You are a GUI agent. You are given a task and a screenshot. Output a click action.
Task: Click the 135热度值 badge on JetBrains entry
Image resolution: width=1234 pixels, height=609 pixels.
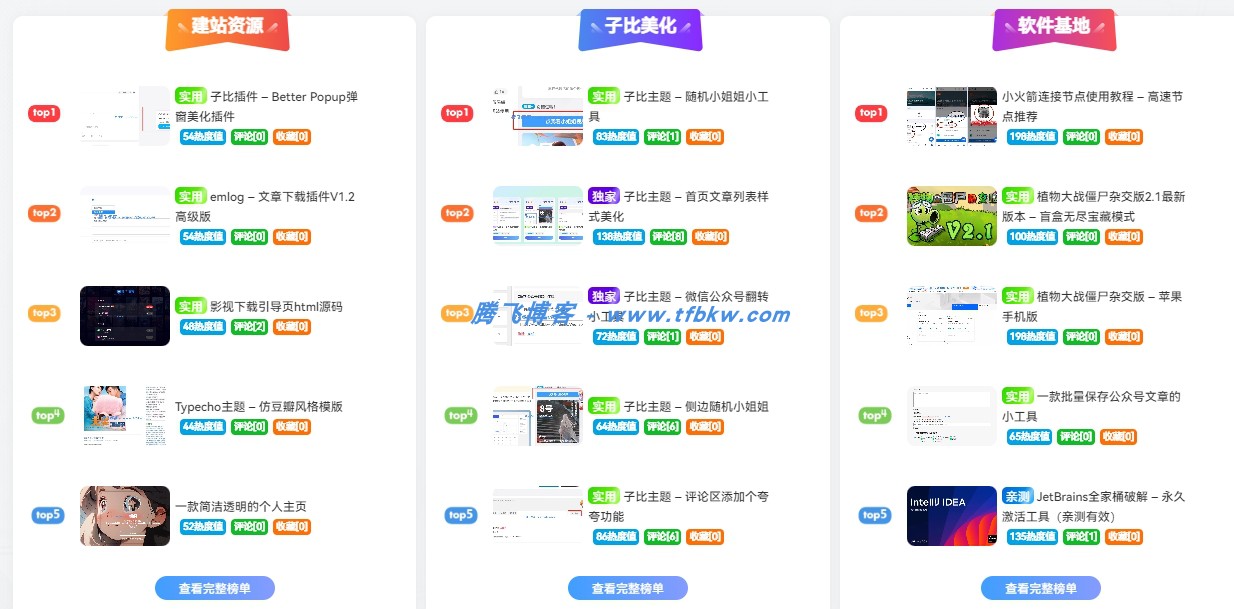pyautogui.click(x=1032, y=536)
